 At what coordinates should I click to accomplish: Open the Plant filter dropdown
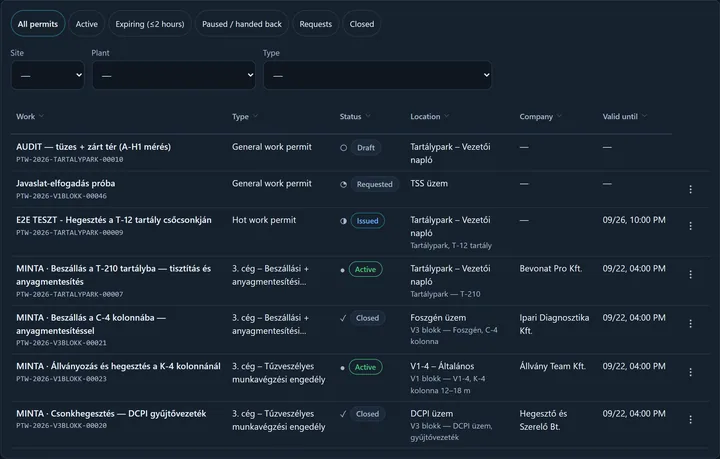coord(174,75)
